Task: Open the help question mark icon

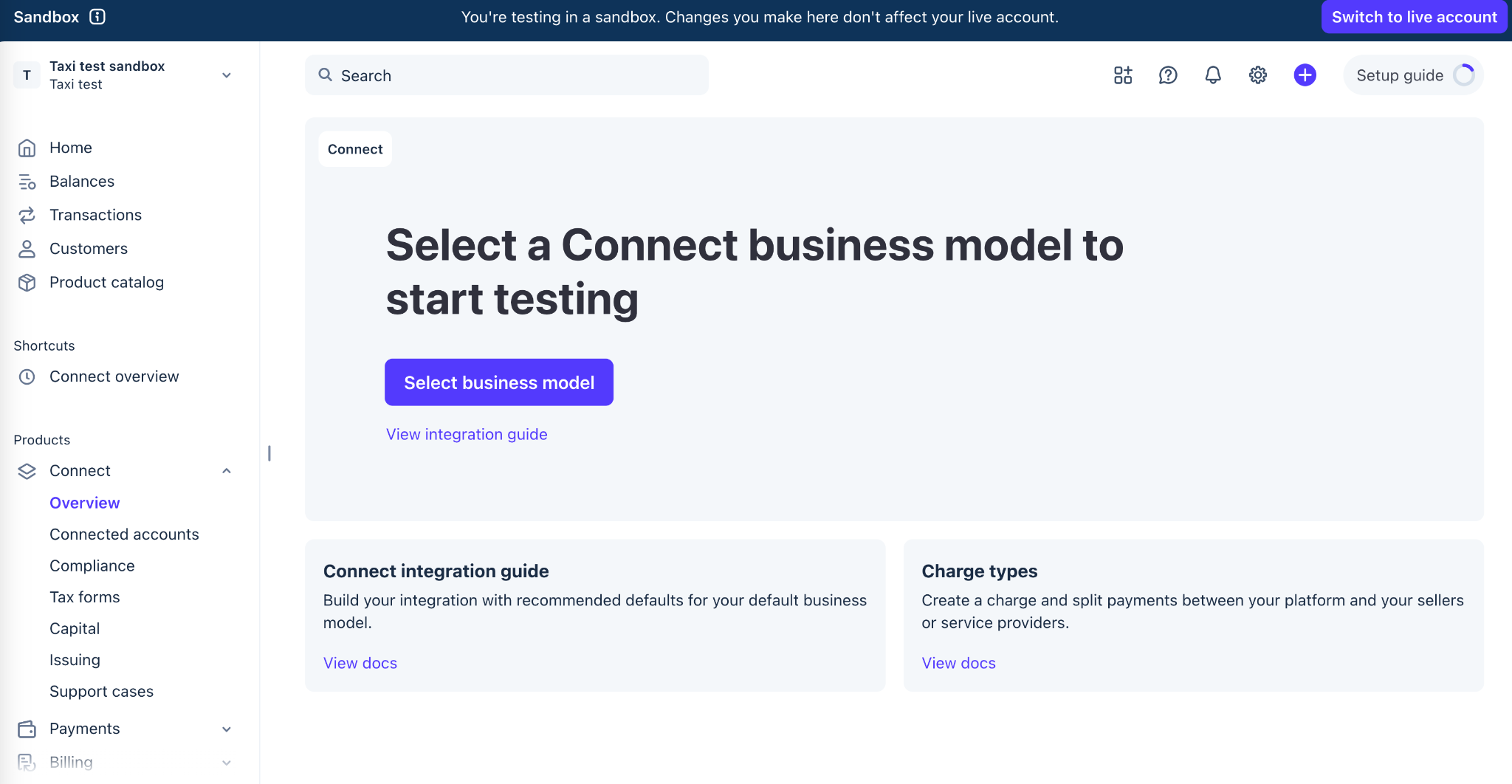Action: coord(1168,75)
